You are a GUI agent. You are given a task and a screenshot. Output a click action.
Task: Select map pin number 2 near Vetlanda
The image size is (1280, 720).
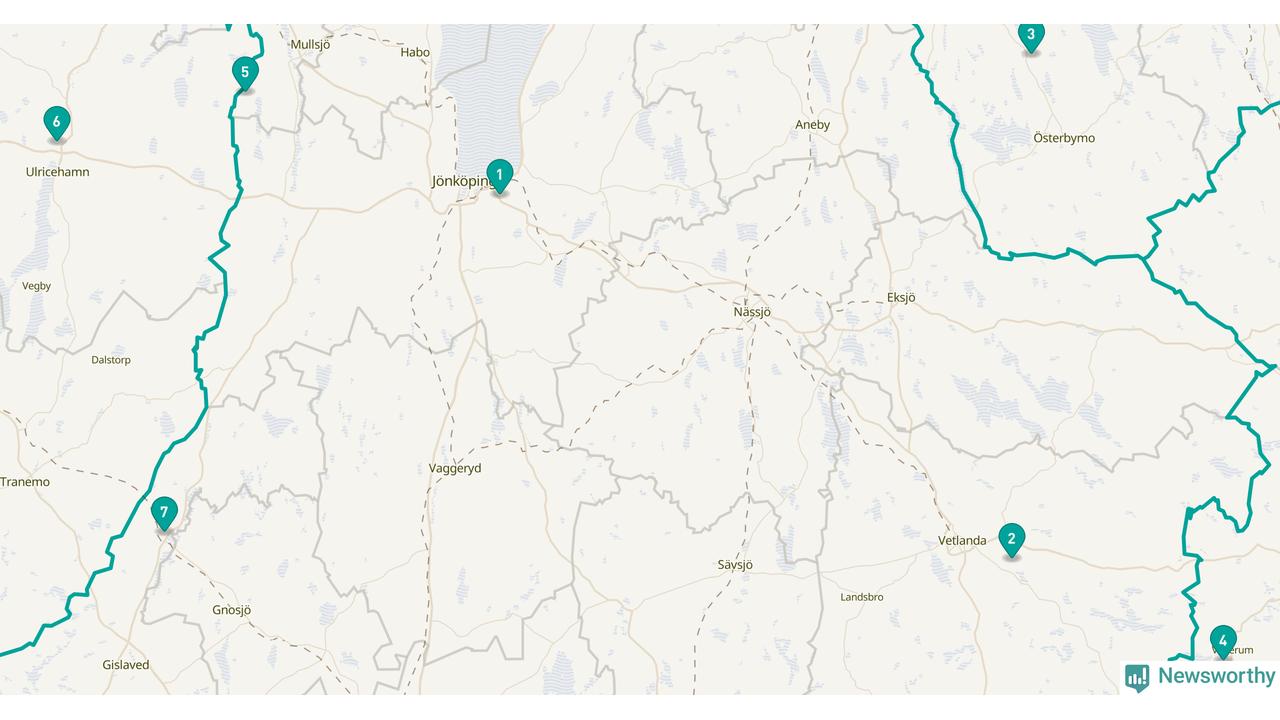(1011, 540)
